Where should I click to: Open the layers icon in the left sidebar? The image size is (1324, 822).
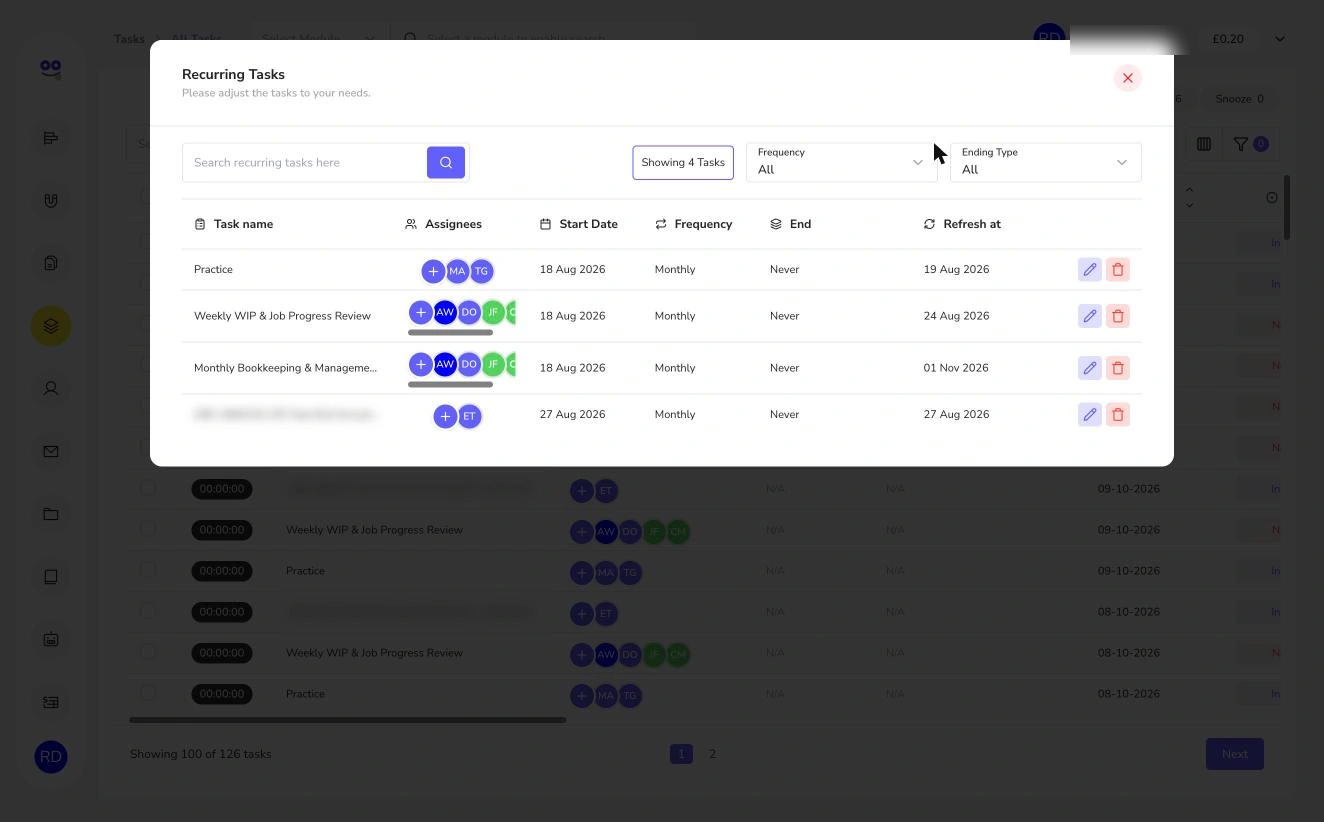[x=51, y=326]
